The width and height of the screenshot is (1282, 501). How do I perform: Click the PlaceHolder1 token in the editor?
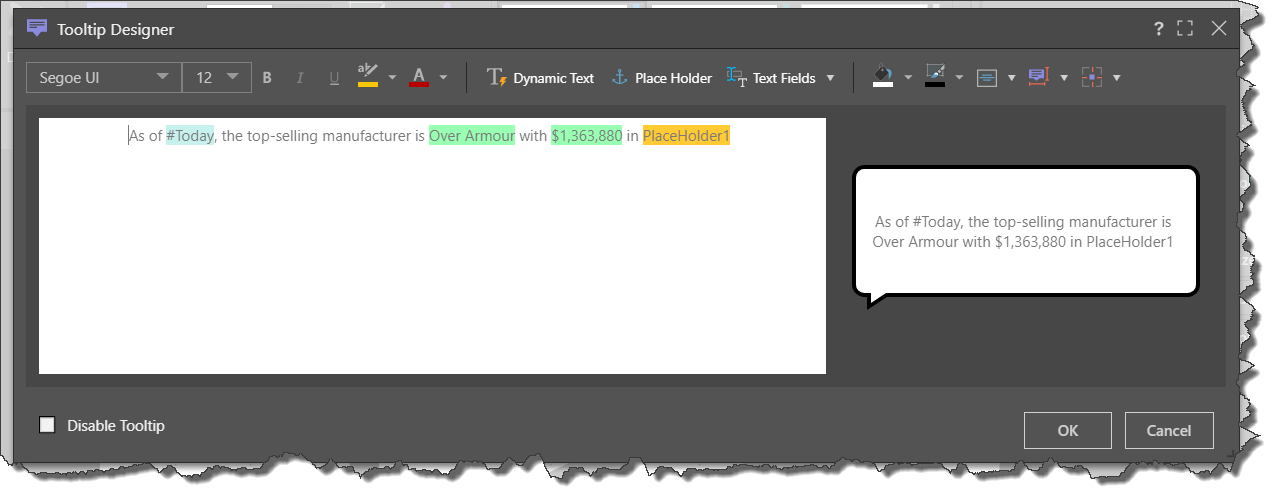[686, 136]
